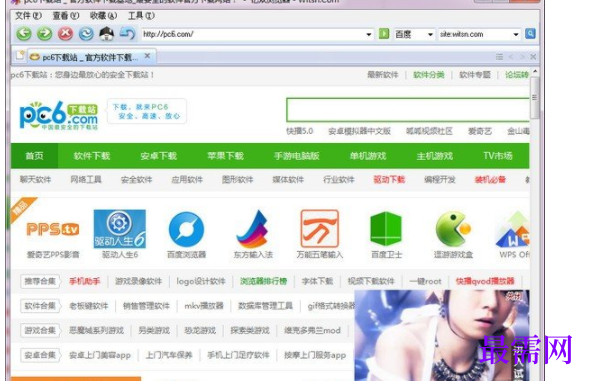Select the 苹果下载 navigation tab
Screen dimensions: 591x381
click(x=225, y=156)
